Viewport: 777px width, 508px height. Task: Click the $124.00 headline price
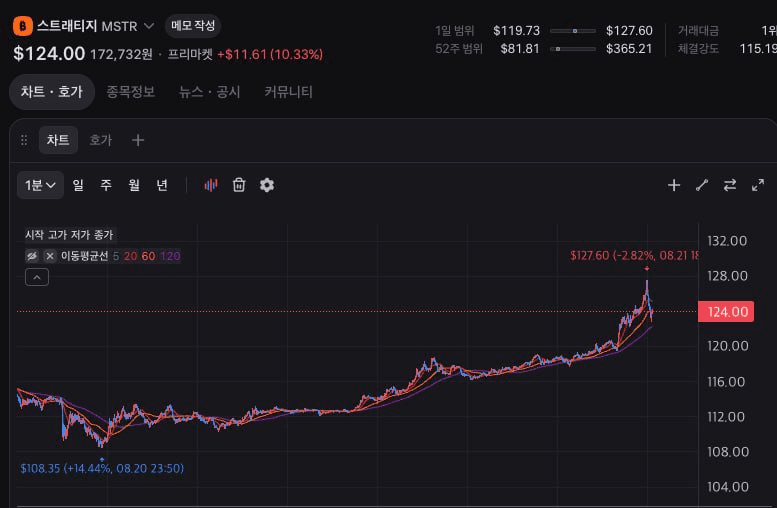pyautogui.click(x=49, y=54)
